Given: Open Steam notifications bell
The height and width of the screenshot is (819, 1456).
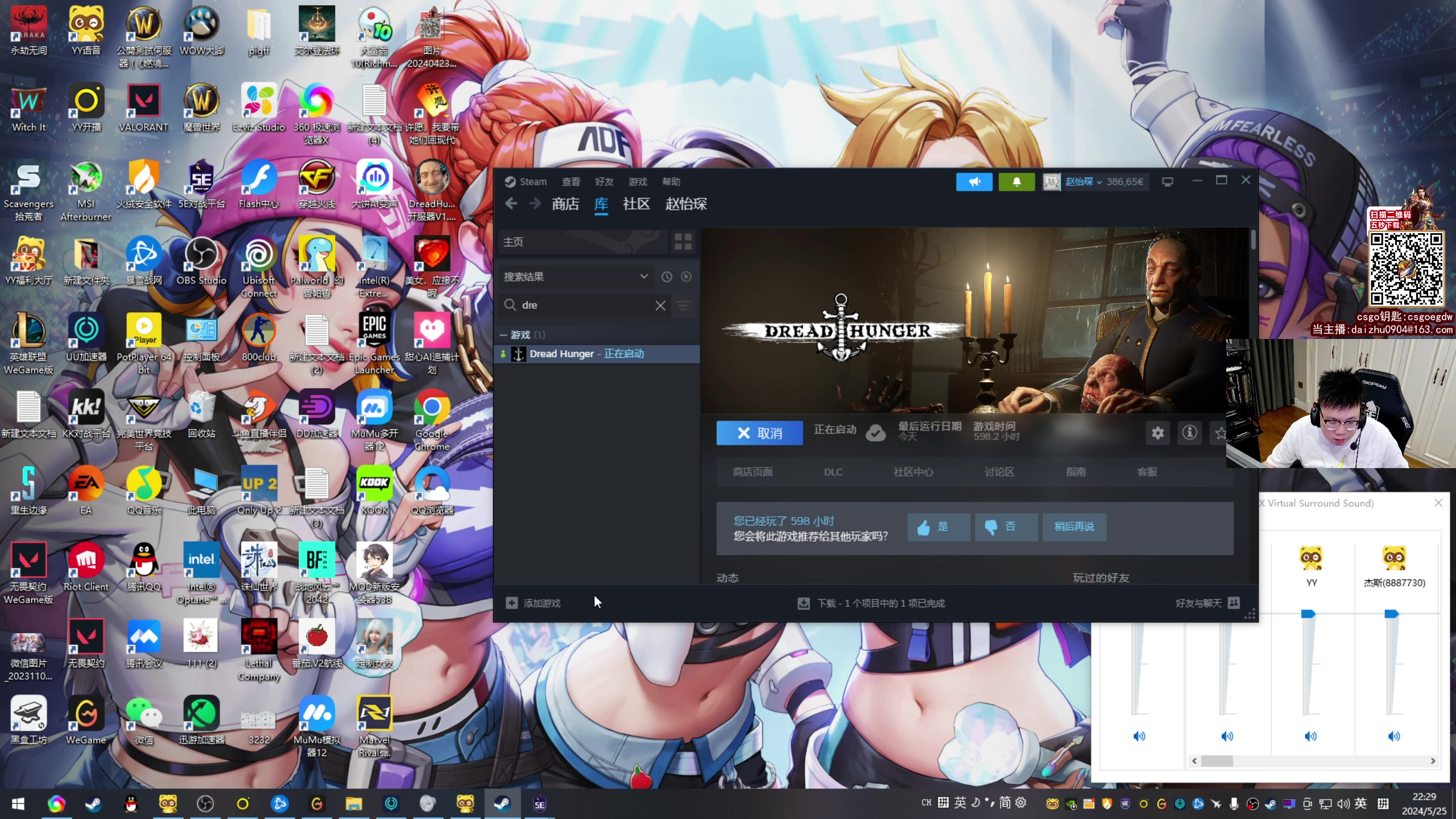Looking at the screenshot, I should coord(1016,181).
